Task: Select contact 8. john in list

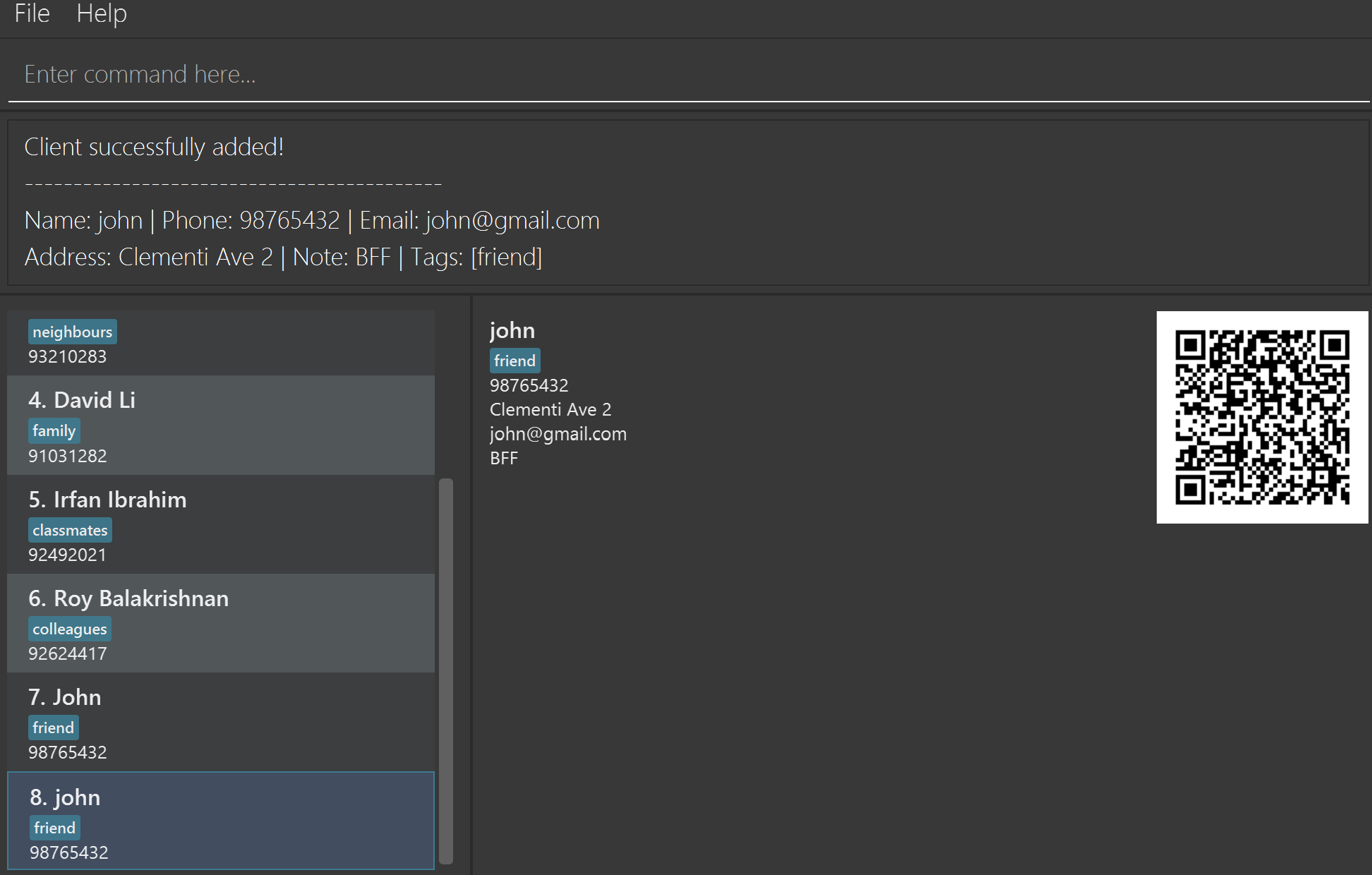Action: (x=220, y=821)
